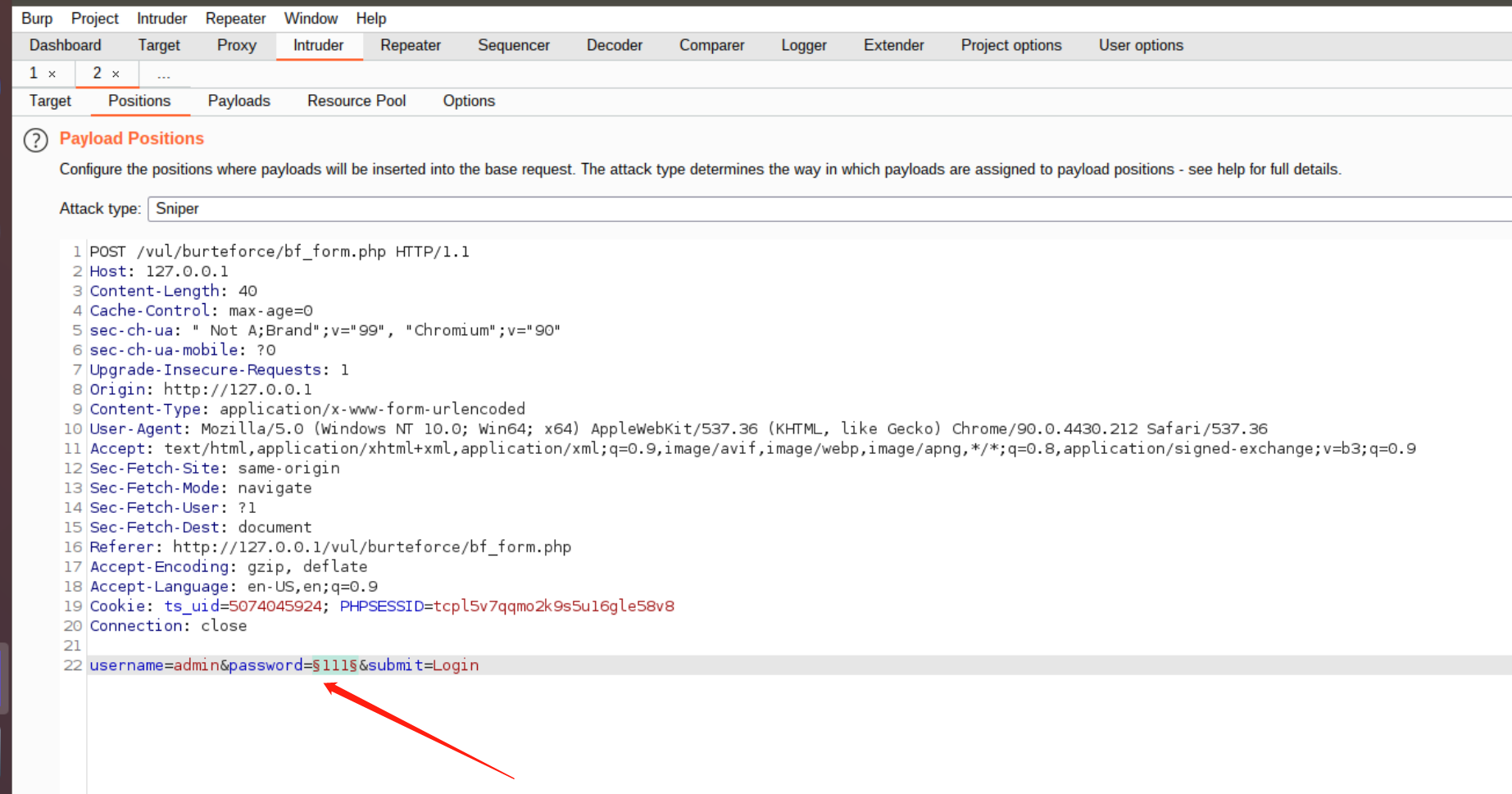The width and height of the screenshot is (1512, 794).
Task: Click the 'Accept-Language' header name
Action: tap(159, 586)
